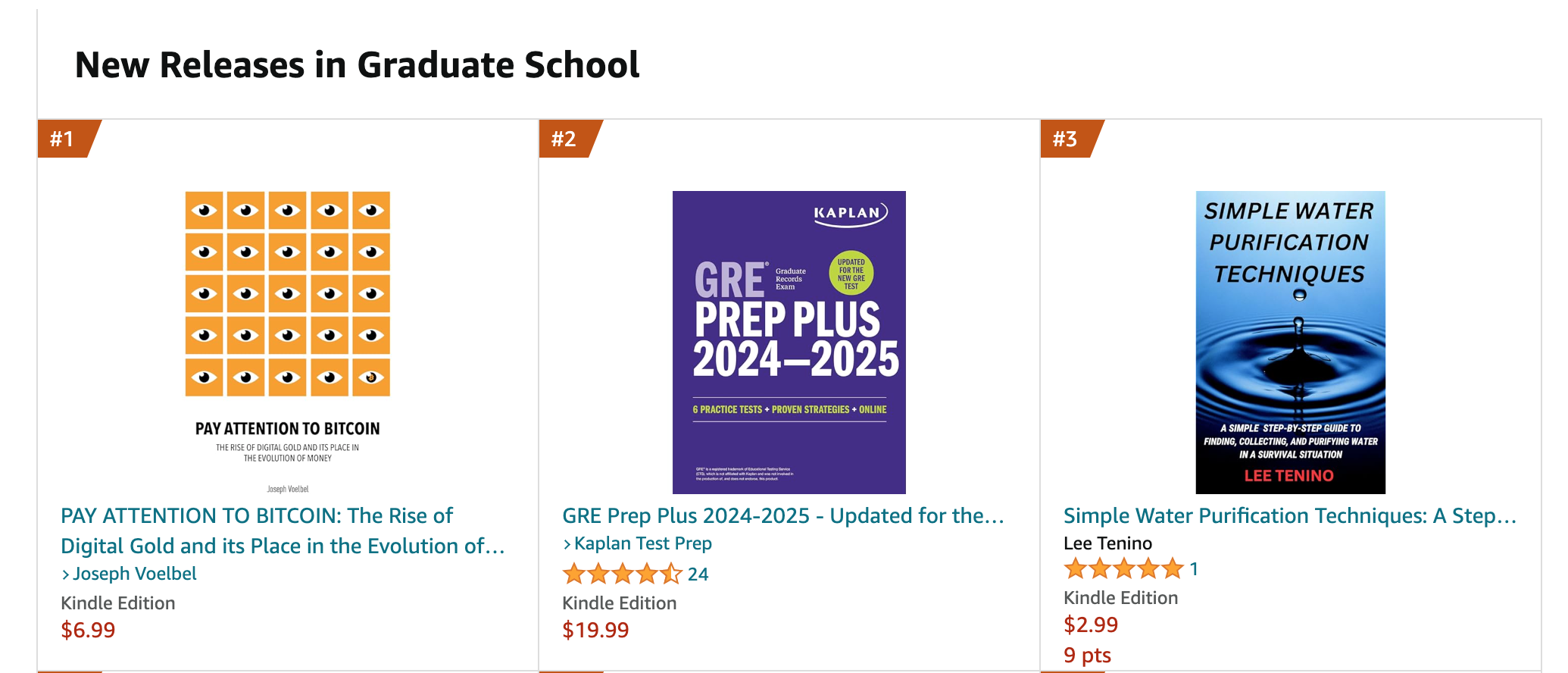The image size is (1568, 673).
Task: Click the star rating for GRE Prep Plus
Action: click(621, 574)
